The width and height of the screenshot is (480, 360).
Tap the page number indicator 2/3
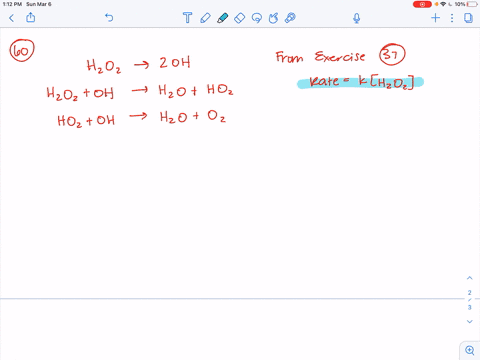tap(470, 300)
